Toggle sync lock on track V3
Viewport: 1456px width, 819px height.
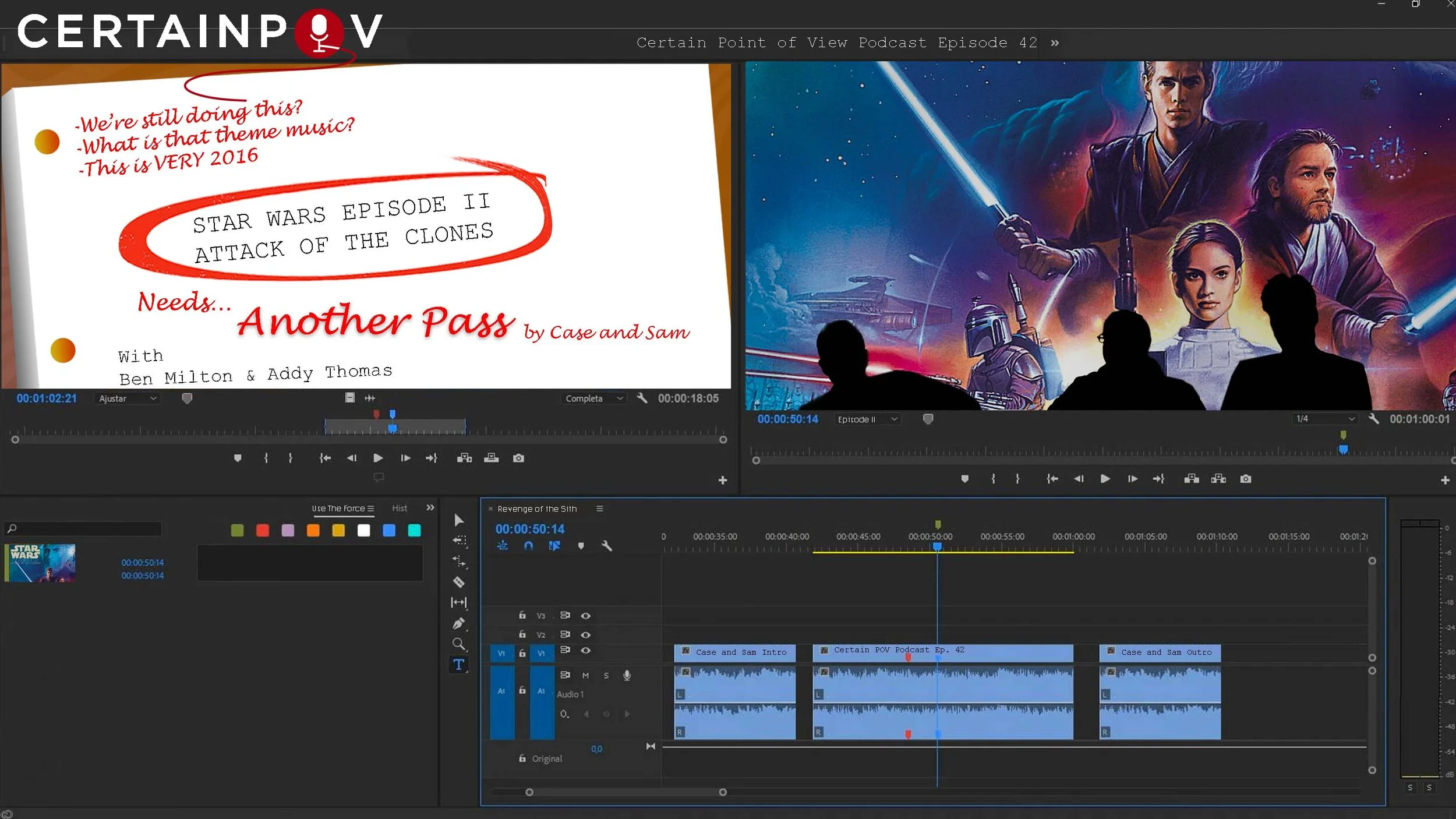pos(565,615)
